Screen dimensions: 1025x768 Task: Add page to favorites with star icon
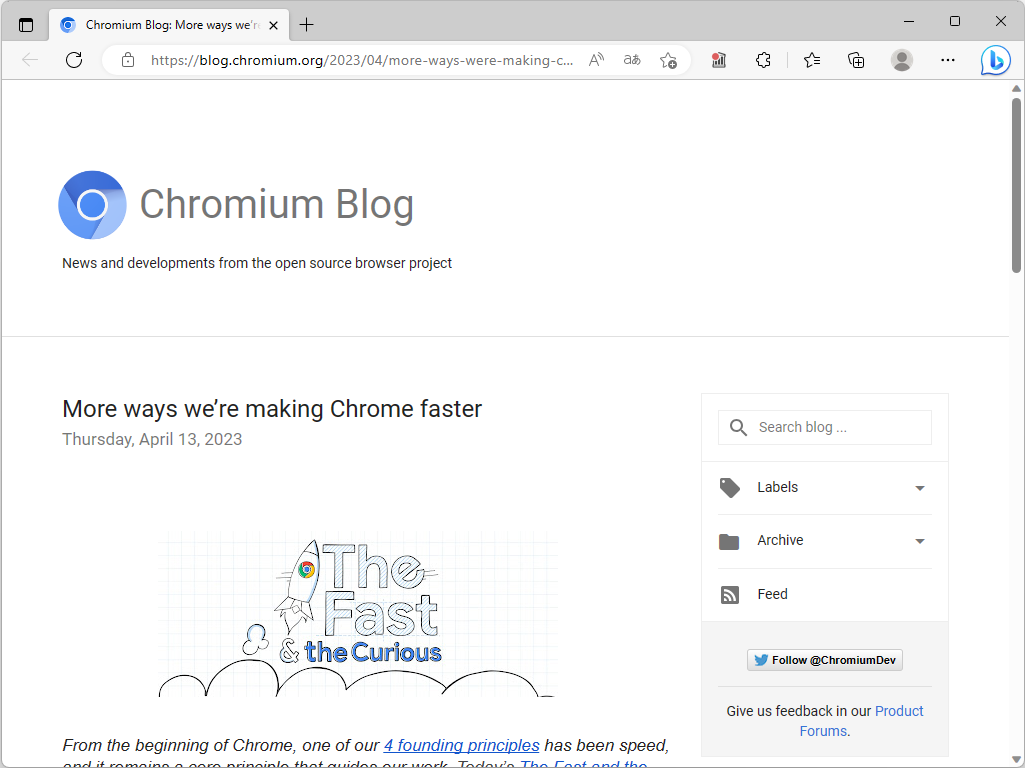click(x=668, y=60)
